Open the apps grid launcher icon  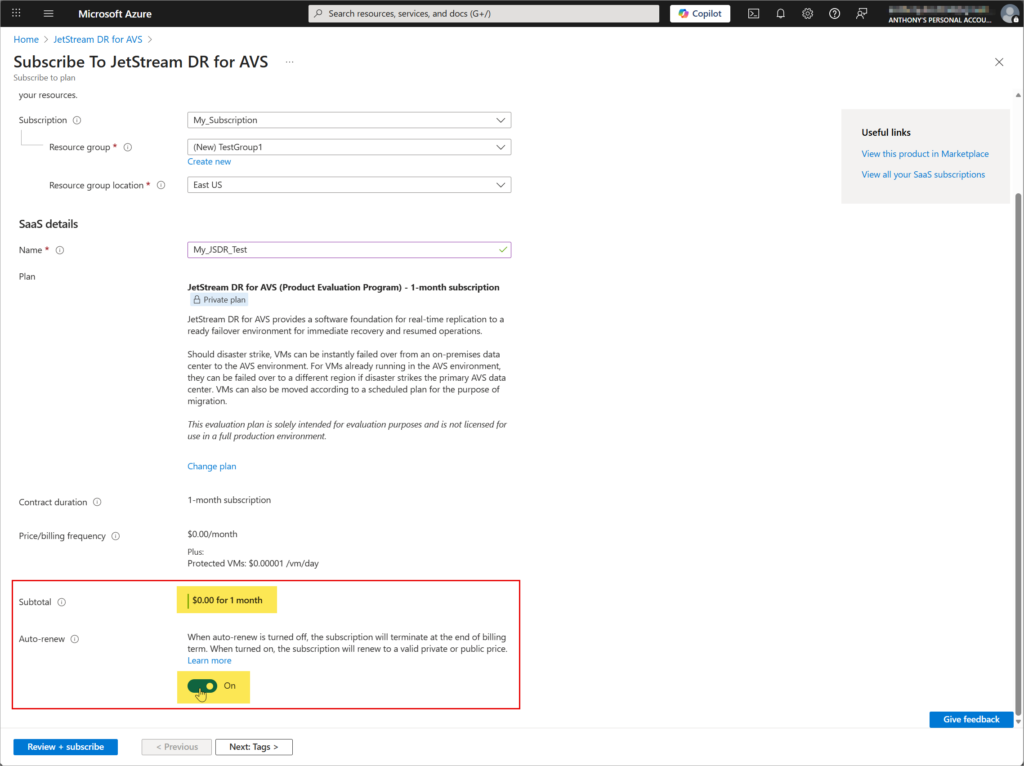click(x=16, y=13)
